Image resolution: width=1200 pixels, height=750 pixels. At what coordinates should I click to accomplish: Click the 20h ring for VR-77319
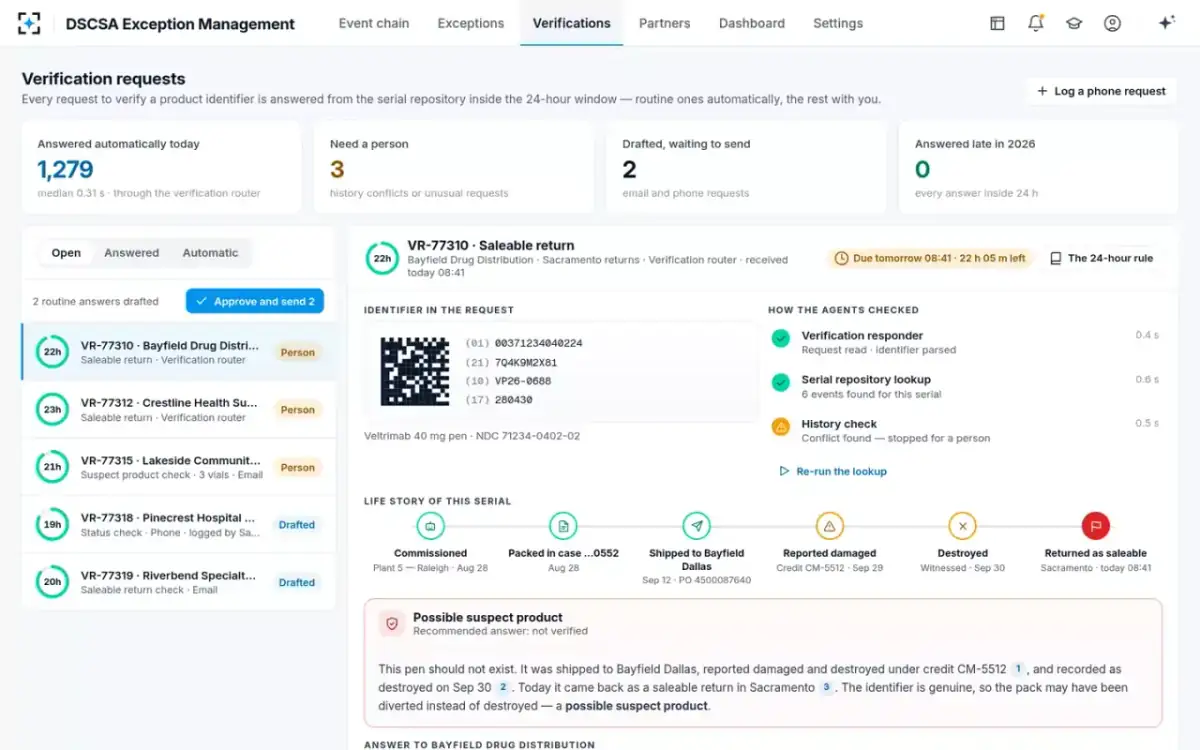pyautogui.click(x=52, y=582)
